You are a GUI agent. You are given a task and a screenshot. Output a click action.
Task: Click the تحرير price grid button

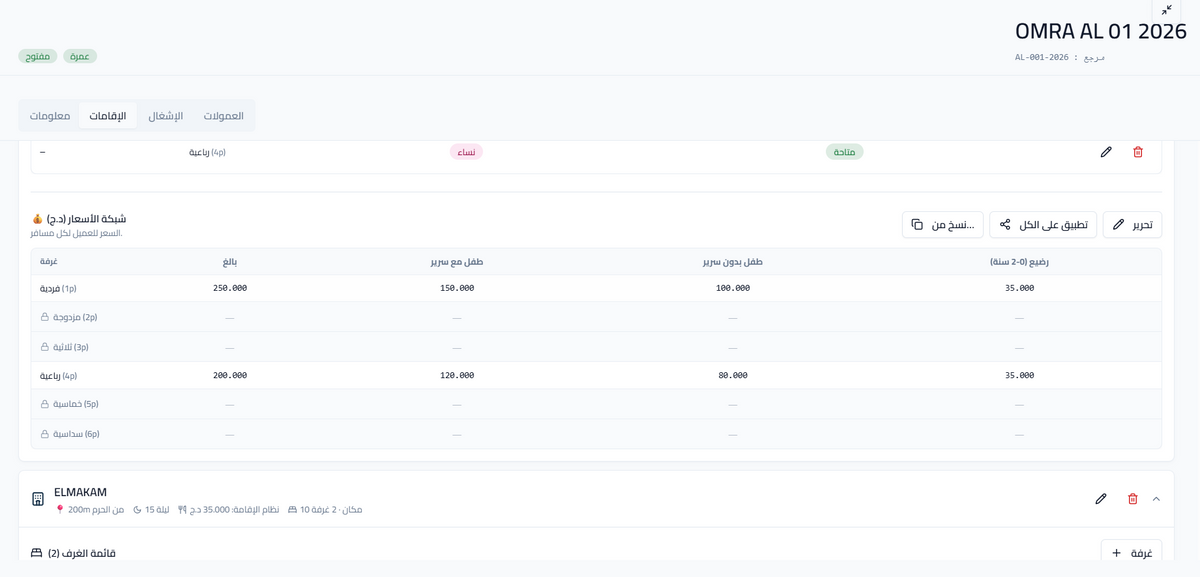tap(1132, 225)
